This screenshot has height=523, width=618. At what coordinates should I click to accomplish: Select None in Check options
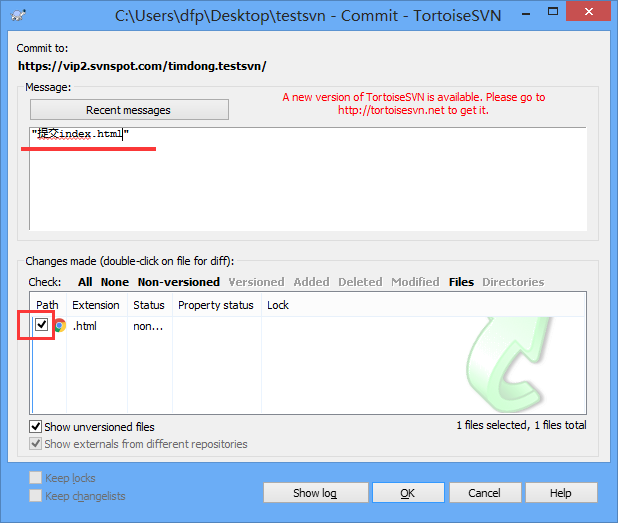point(115,282)
